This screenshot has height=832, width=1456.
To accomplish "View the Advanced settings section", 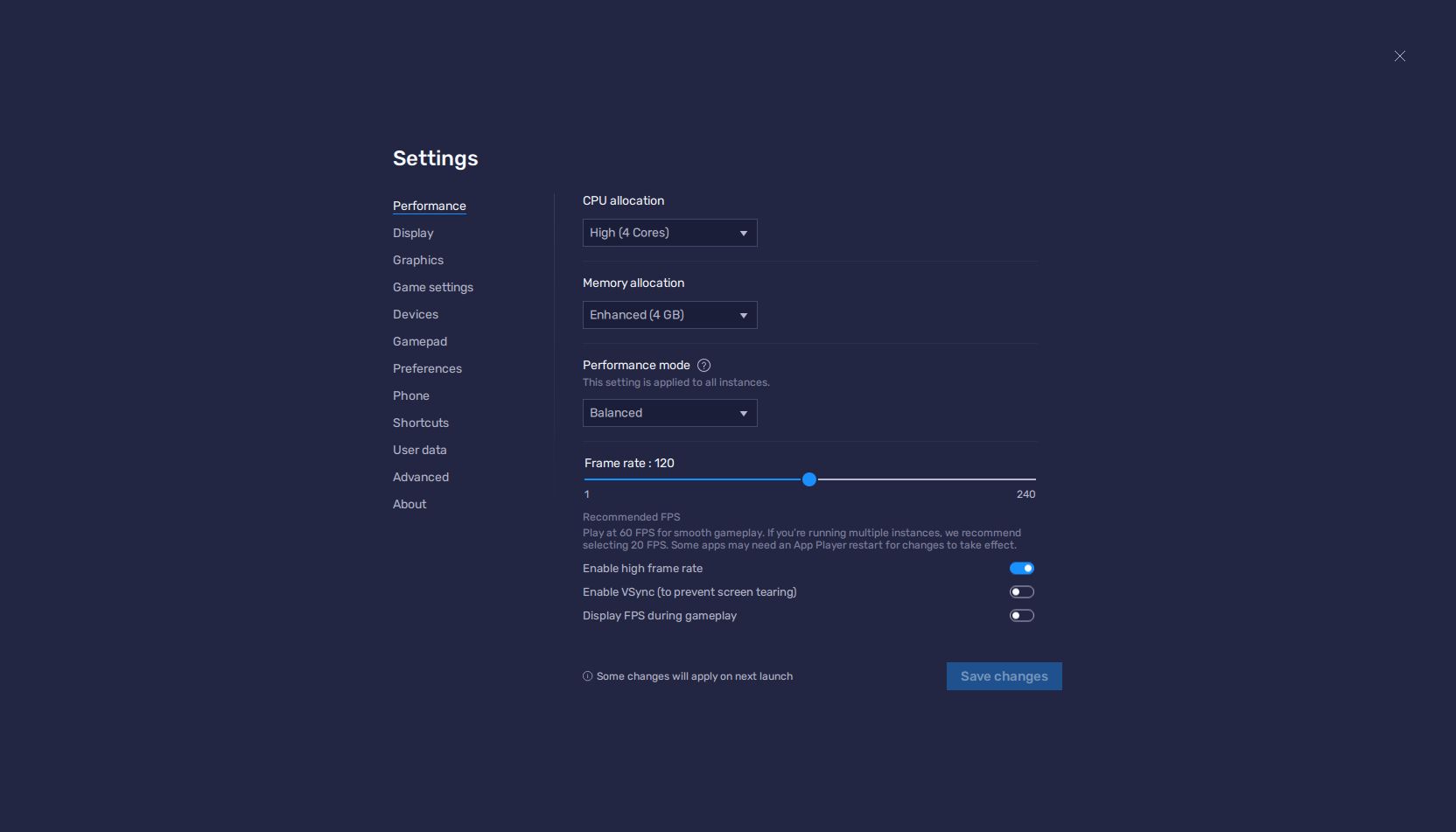I will coord(420,477).
